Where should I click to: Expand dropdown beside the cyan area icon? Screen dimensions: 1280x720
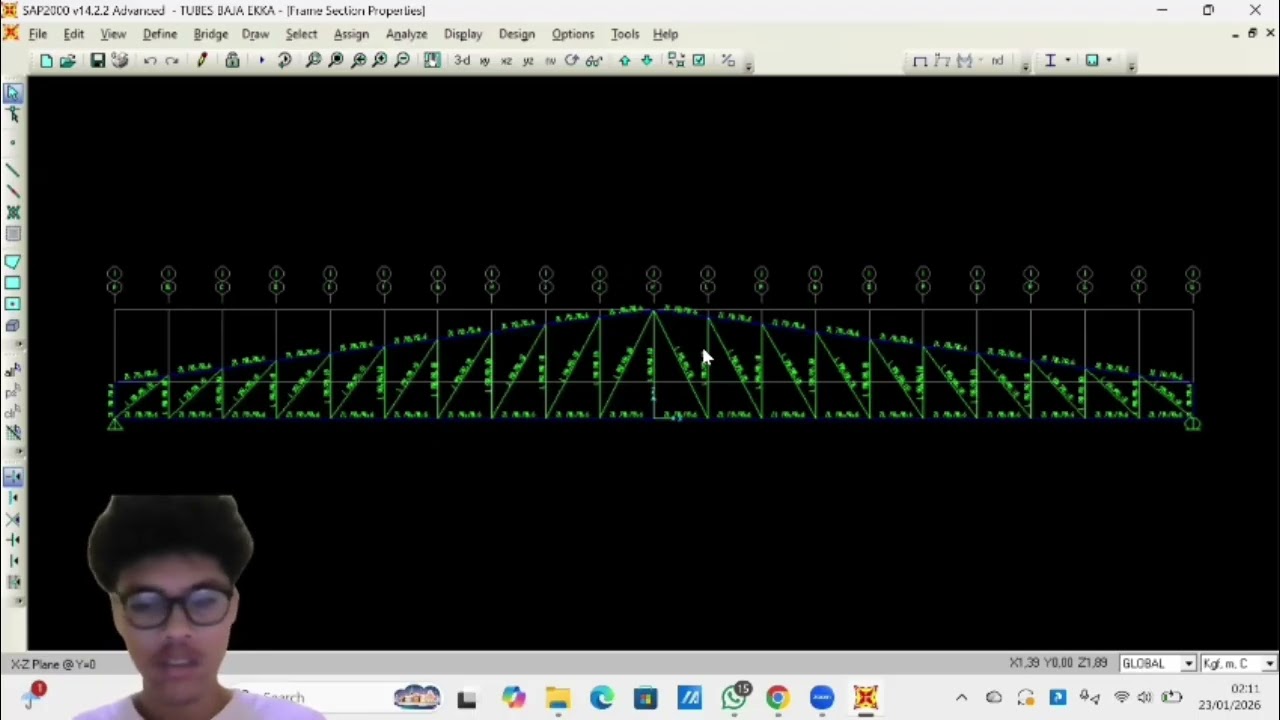pos(1109,61)
